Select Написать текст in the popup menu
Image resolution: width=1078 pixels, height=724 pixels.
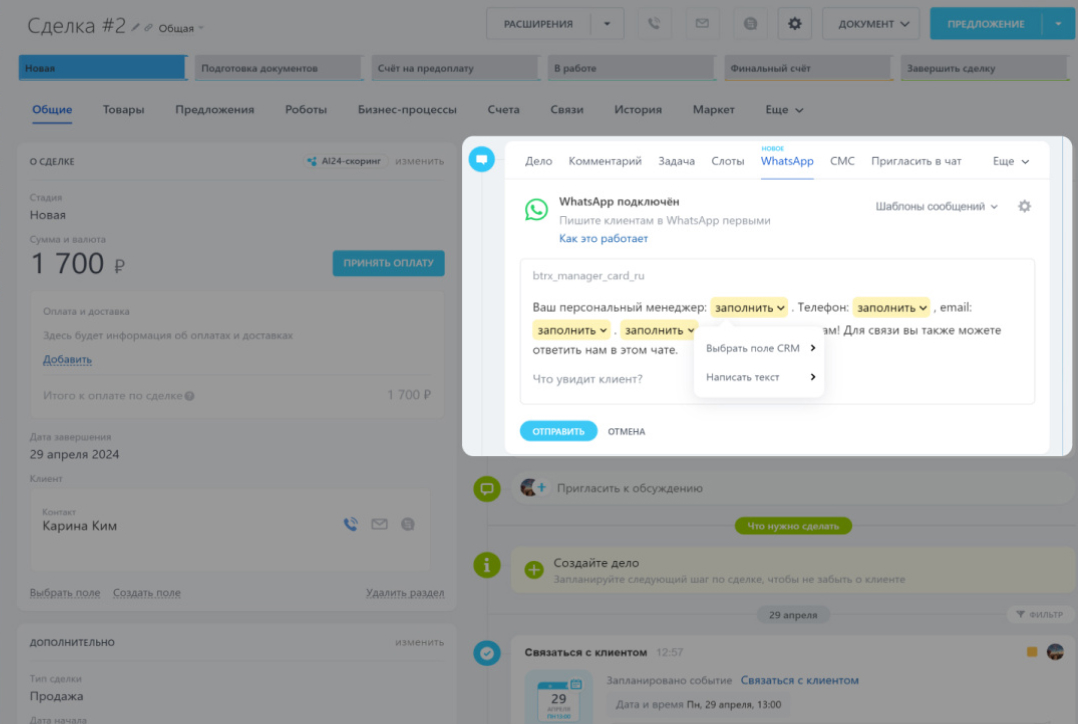[759, 377]
